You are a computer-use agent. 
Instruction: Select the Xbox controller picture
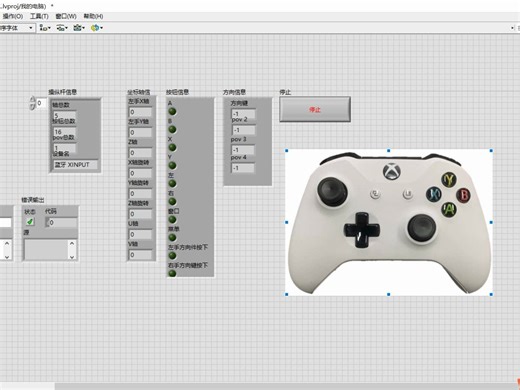point(389,222)
